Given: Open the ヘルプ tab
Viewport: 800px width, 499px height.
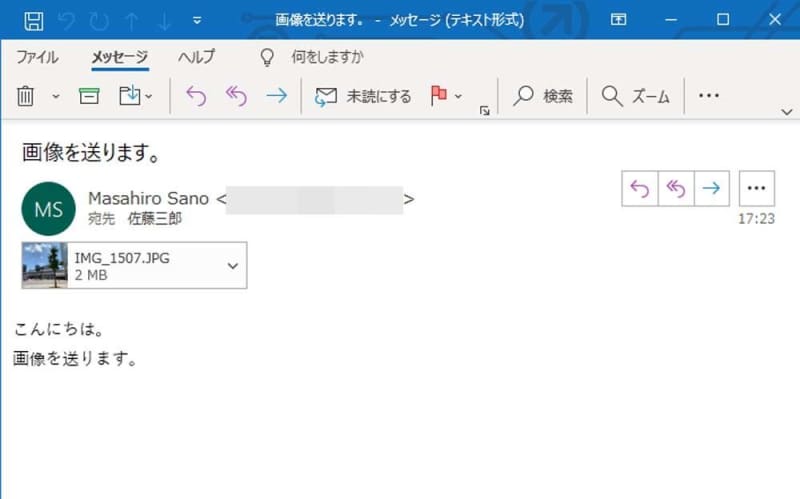Looking at the screenshot, I should (196, 57).
